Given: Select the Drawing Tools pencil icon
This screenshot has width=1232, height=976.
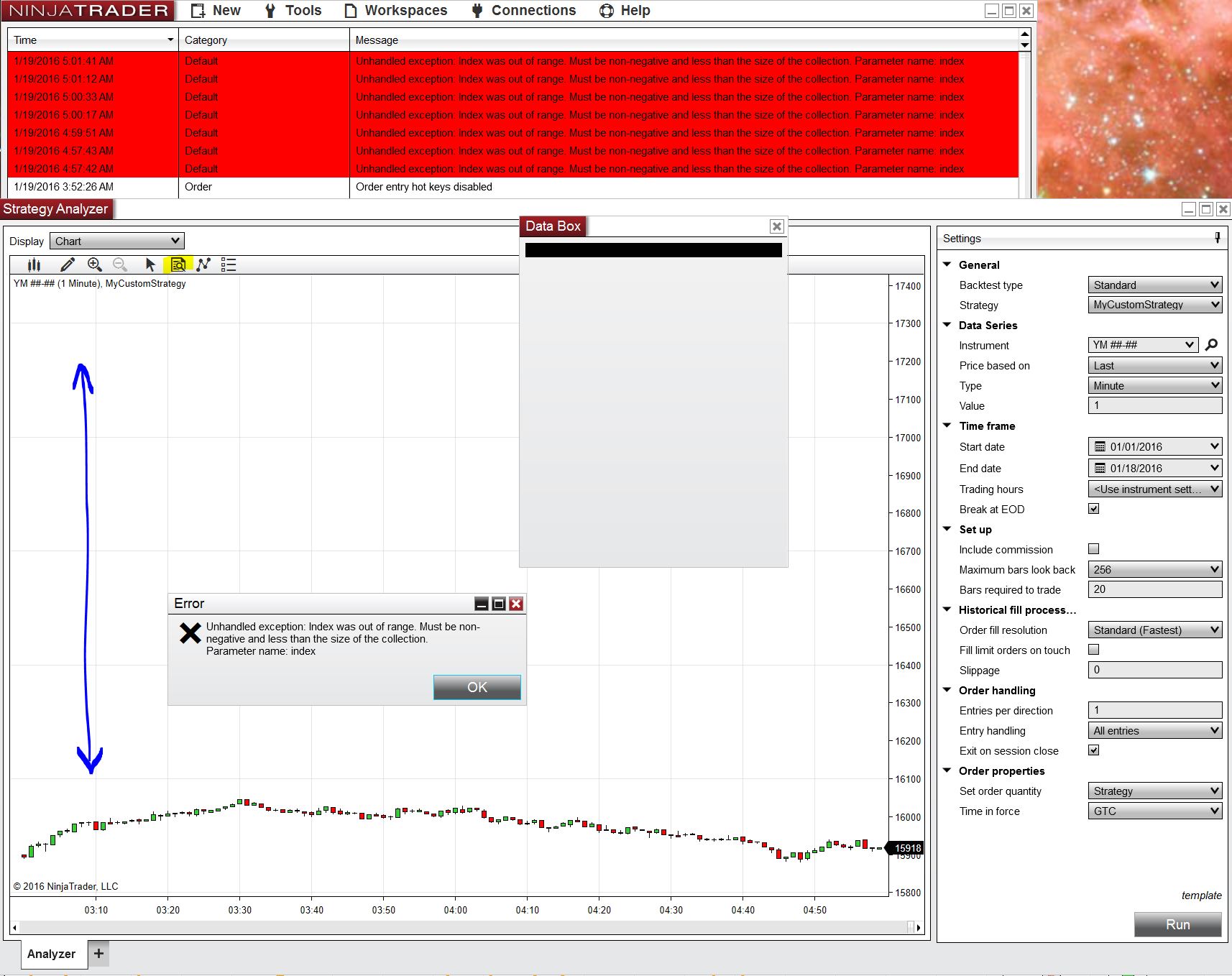Looking at the screenshot, I should [x=67, y=264].
